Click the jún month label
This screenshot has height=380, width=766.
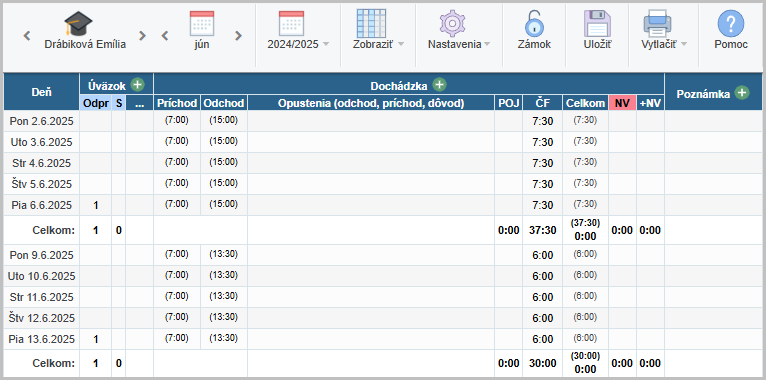point(201,44)
